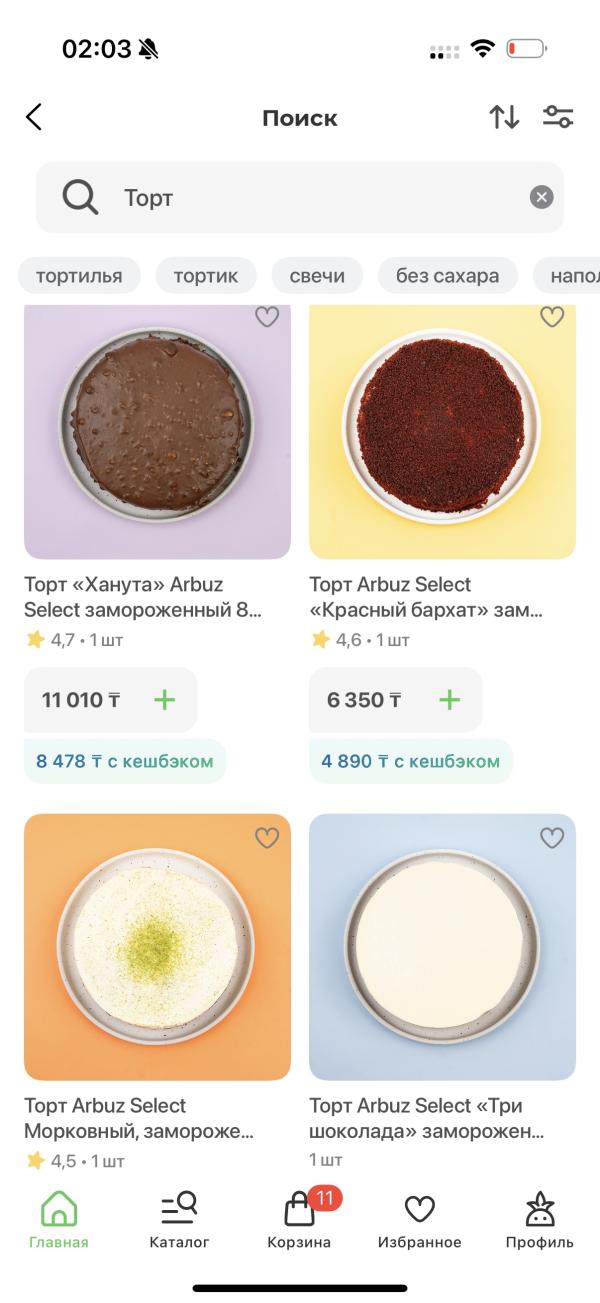
Task: Add «Ханута» cake to cart
Action: tap(164, 700)
